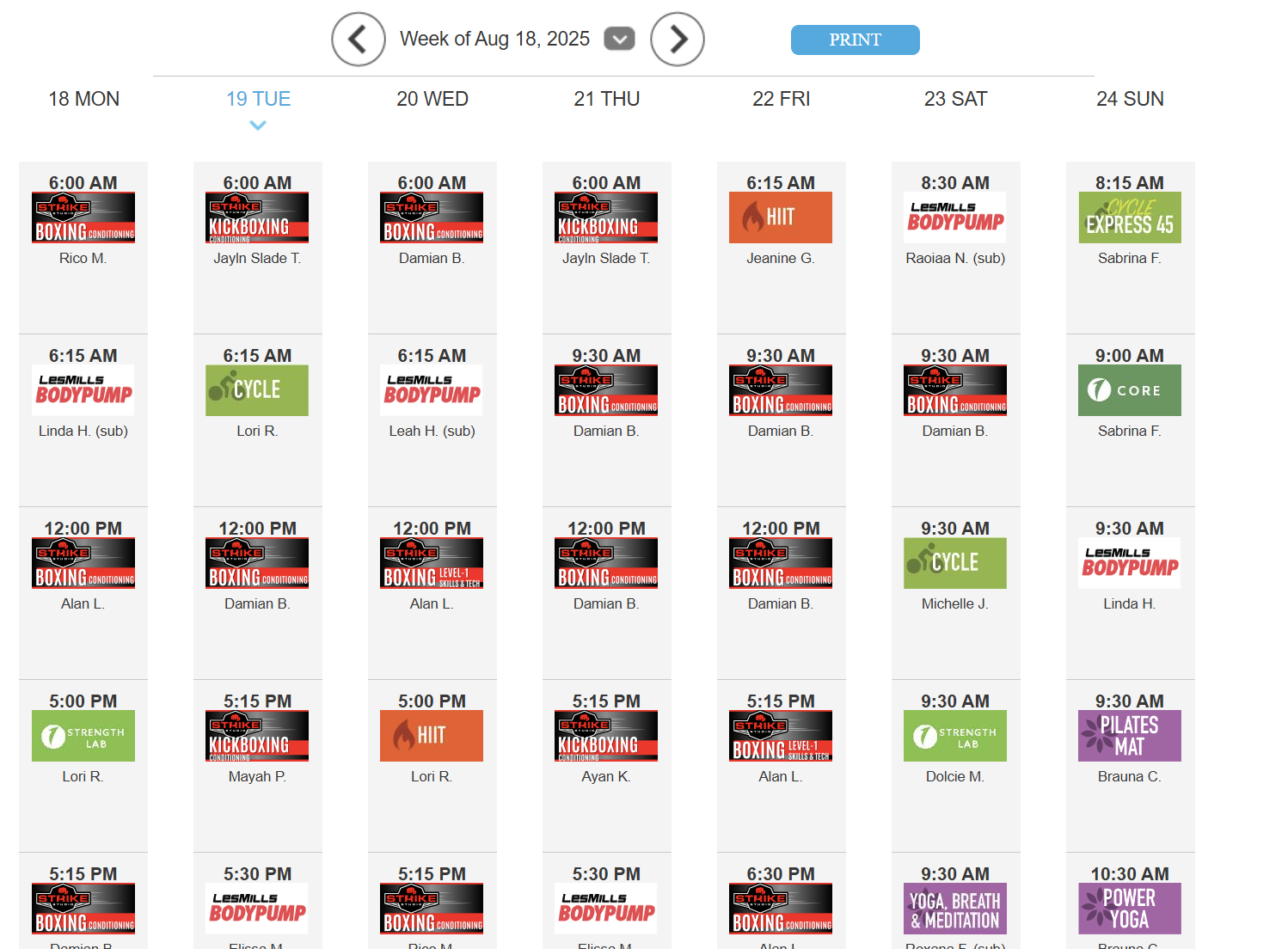Click instructor Jeanine G. on Friday

[781, 258]
